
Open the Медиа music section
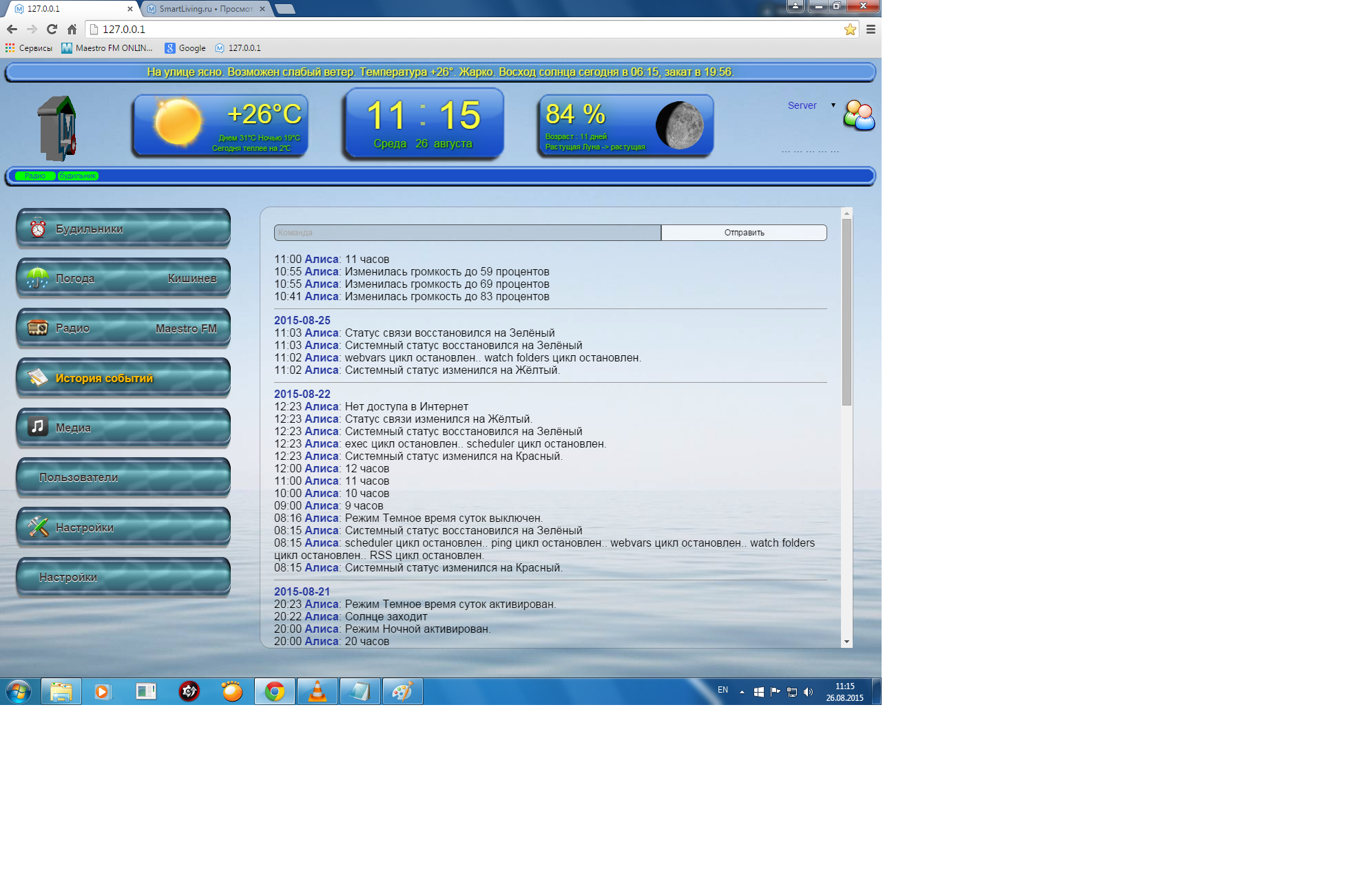click(123, 428)
